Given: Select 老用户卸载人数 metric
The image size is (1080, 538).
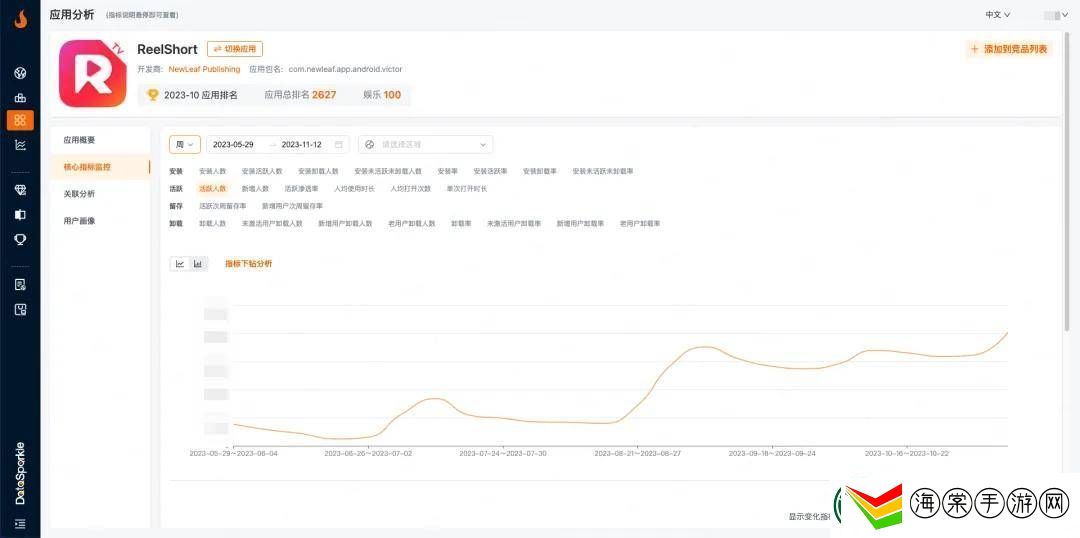Looking at the screenshot, I should click(x=411, y=224).
